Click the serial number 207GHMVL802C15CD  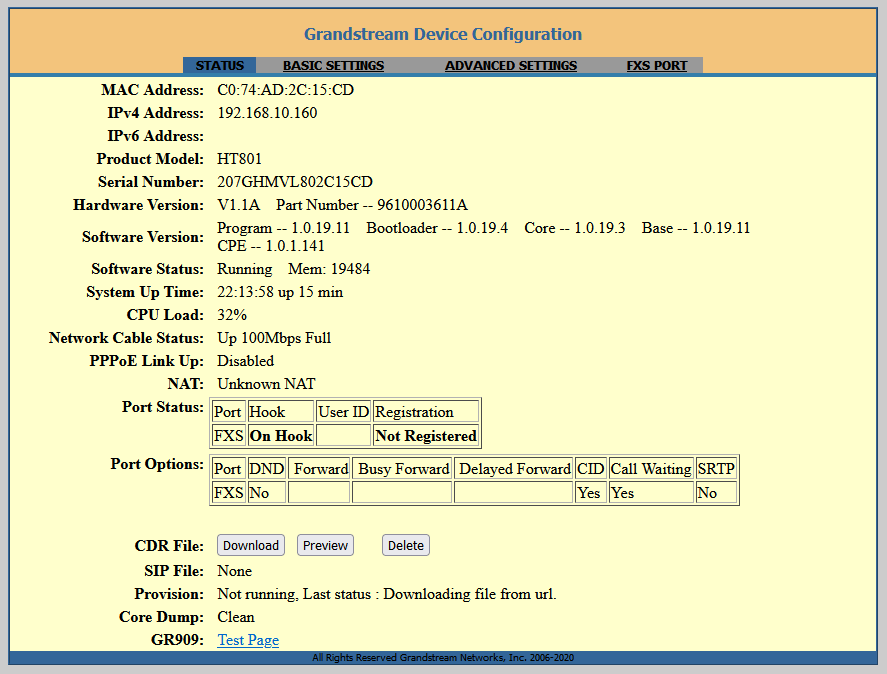coord(295,182)
